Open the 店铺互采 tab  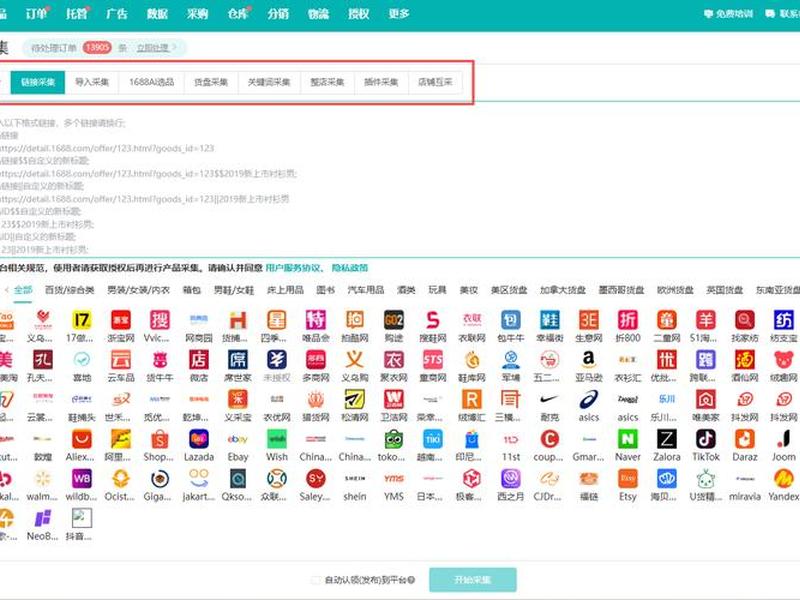435,82
